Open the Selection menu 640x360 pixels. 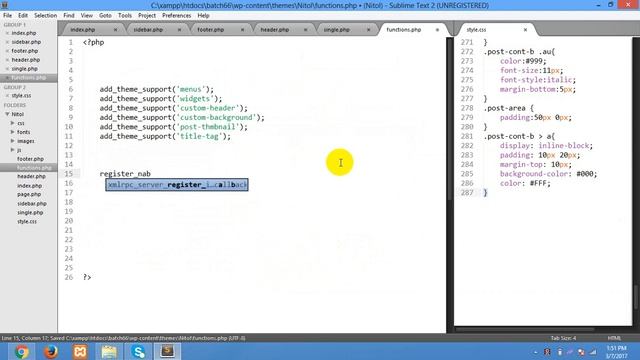click(45, 16)
